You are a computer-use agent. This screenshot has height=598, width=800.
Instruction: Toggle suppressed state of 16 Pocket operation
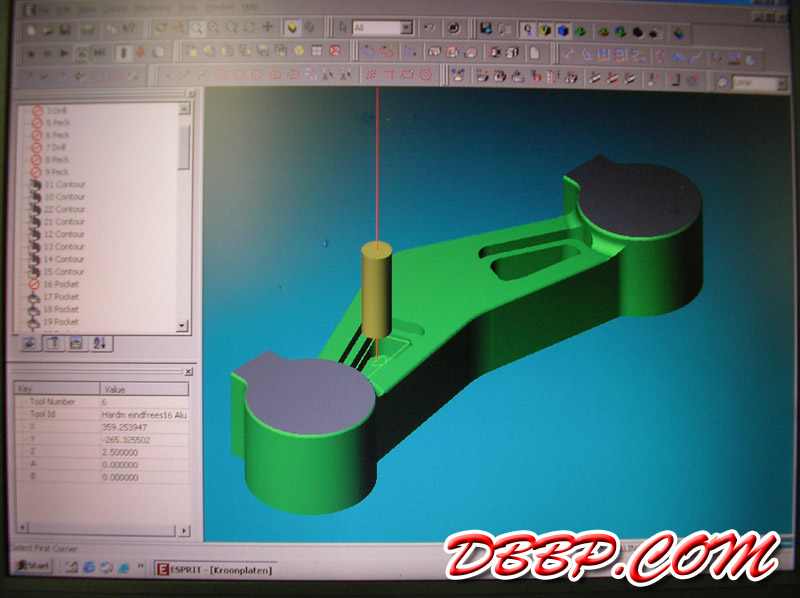coord(37,285)
